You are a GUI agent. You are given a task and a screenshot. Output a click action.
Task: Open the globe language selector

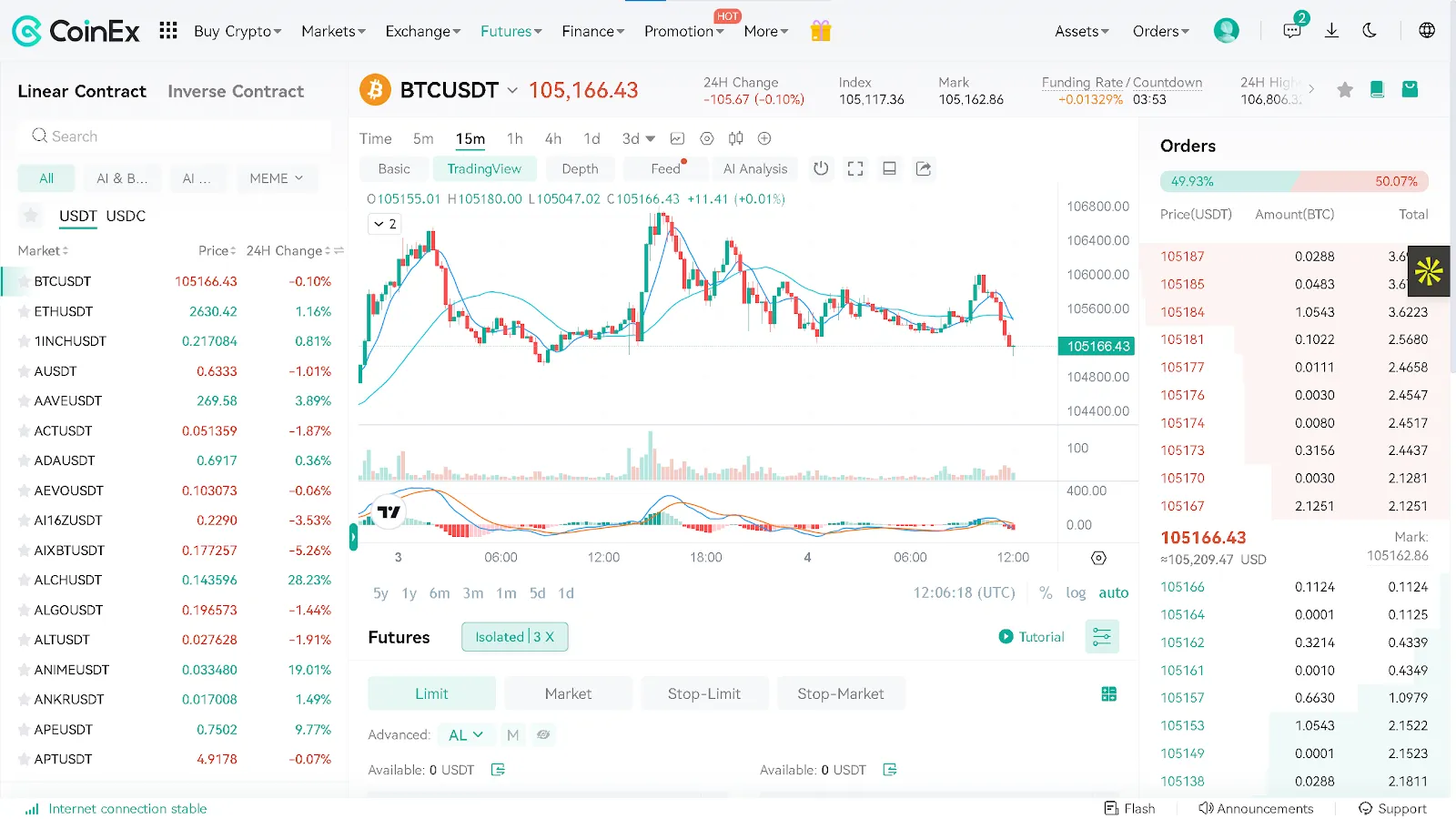point(1427,31)
